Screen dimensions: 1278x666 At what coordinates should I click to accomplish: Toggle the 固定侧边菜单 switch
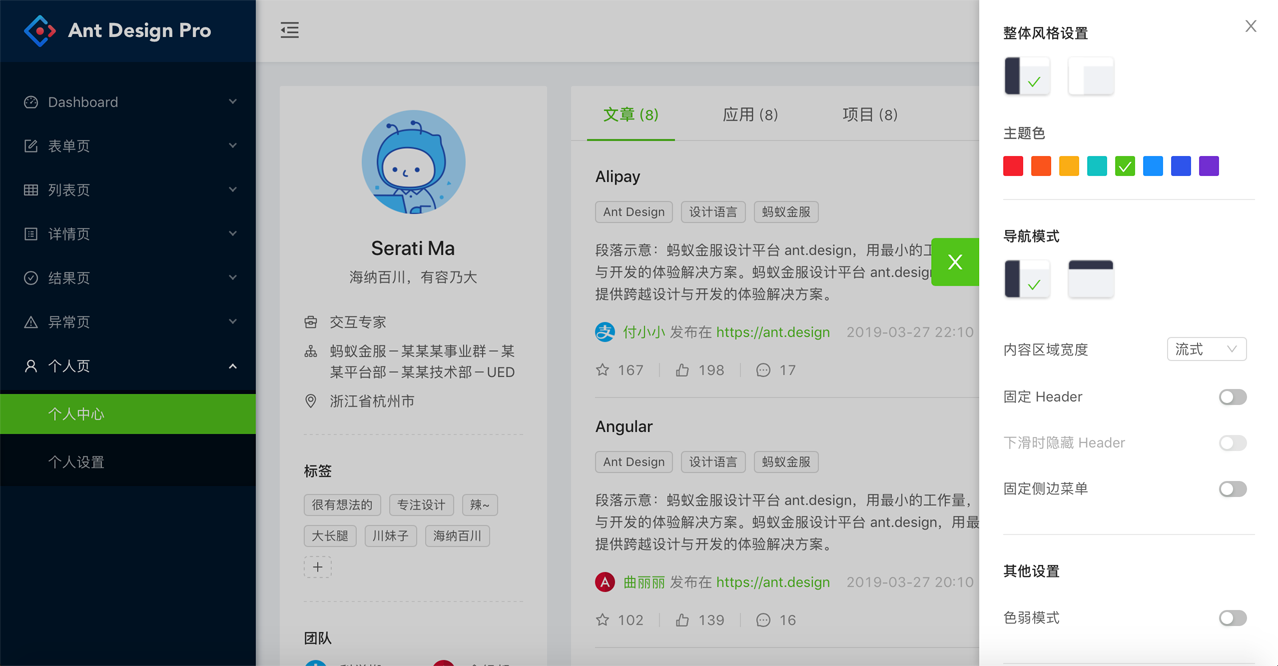1233,489
